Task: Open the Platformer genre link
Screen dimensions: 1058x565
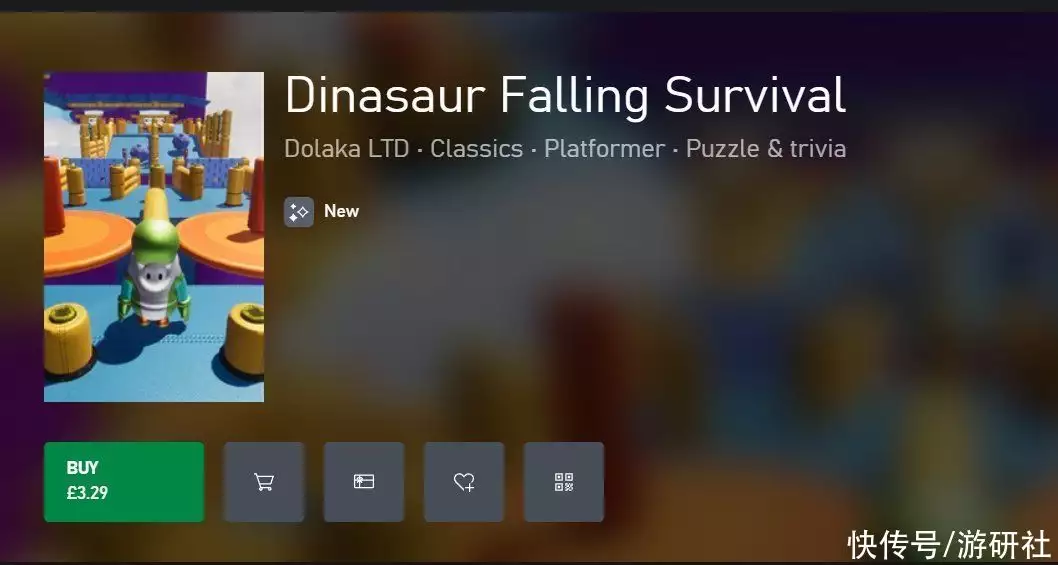Action: tap(604, 149)
